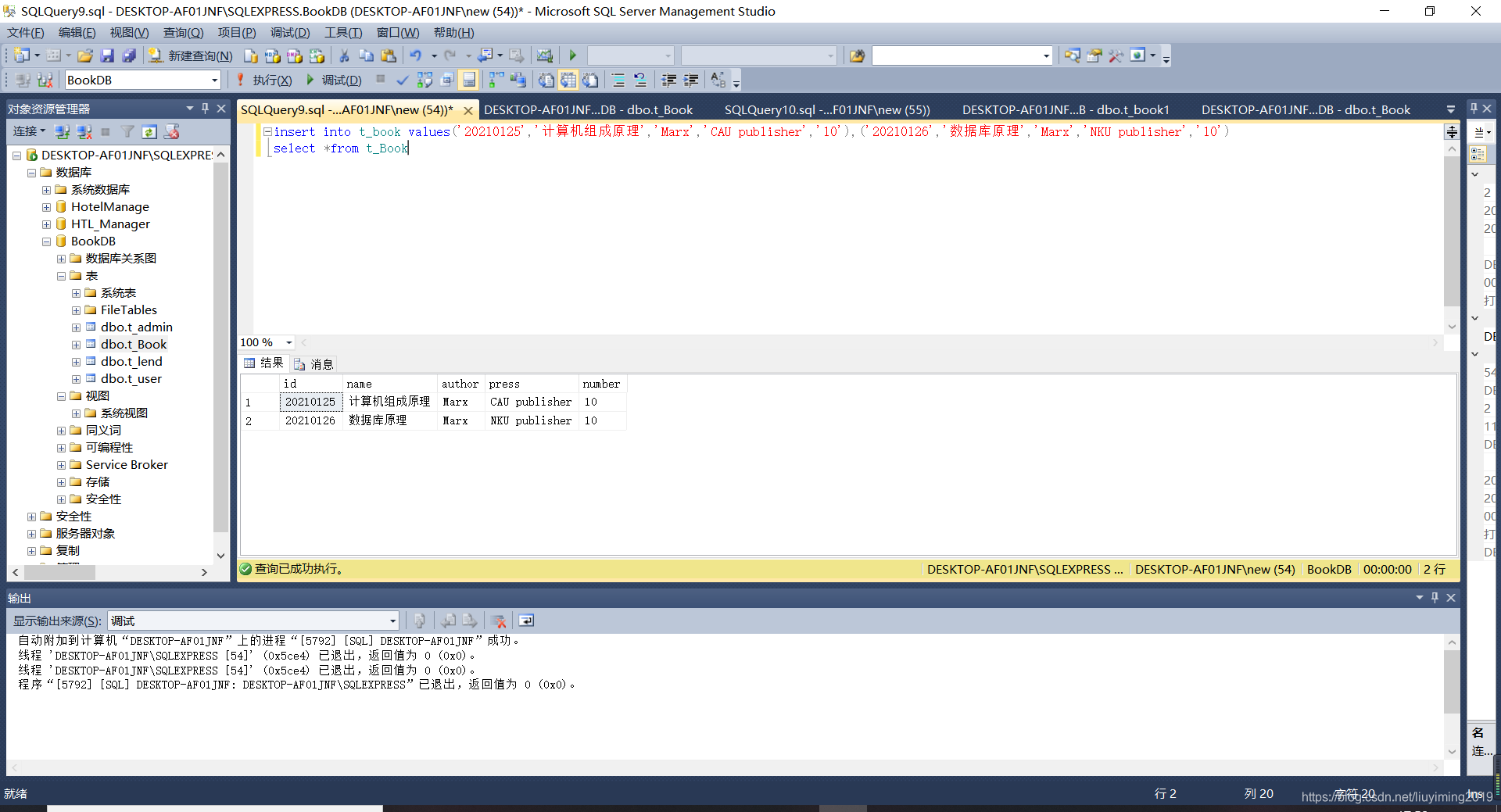Screen dimensions: 1501x812
Task: Toggle Include Actual Execution Plan button
Action: (x=496, y=80)
